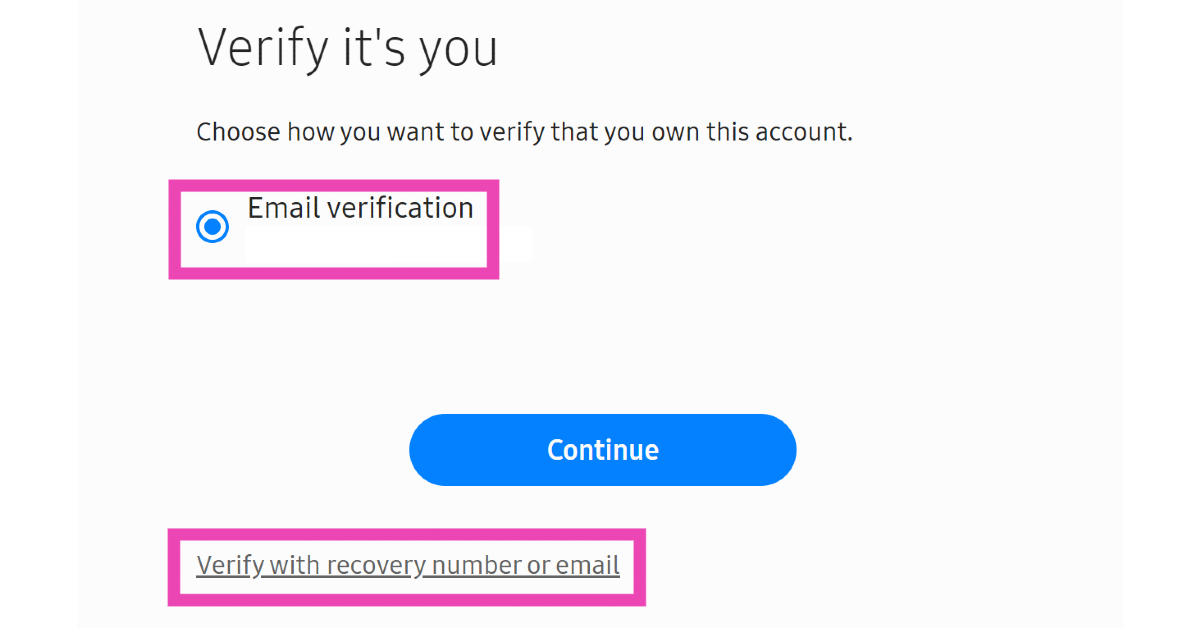Open Verify with recovery number or email

click(x=408, y=566)
